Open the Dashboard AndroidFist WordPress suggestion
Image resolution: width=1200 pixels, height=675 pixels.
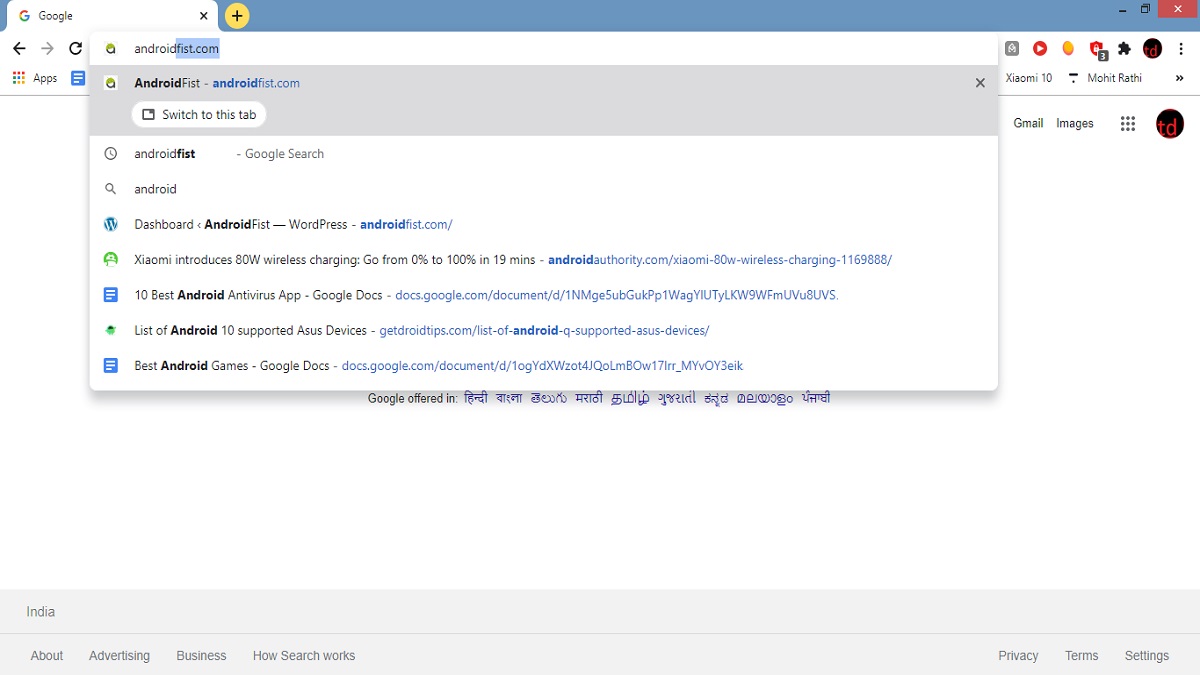544,224
